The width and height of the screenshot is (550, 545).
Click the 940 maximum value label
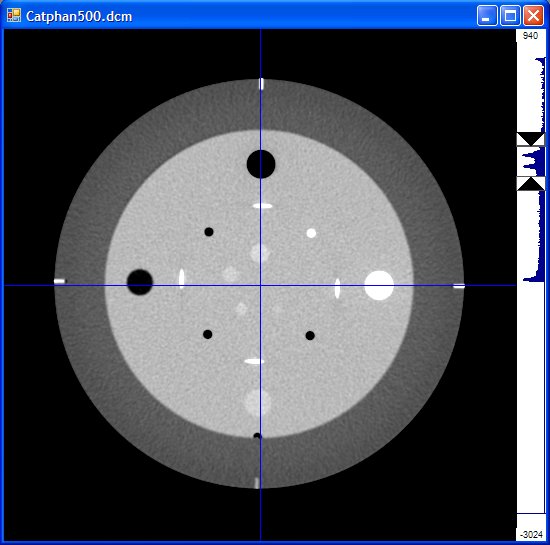coord(530,36)
